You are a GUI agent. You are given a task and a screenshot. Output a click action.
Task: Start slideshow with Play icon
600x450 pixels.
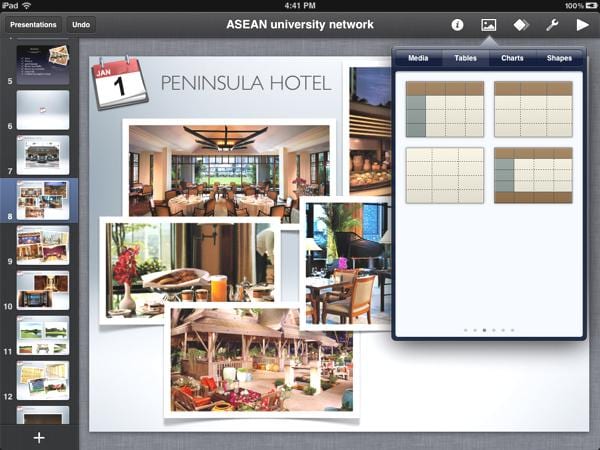pyautogui.click(x=582, y=25)
